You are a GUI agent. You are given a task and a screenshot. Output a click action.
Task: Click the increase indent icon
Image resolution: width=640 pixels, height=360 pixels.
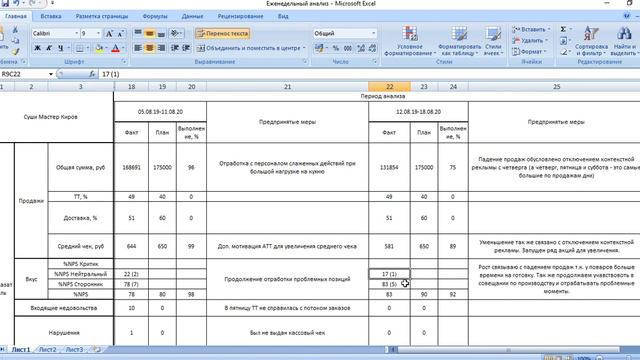pos(187,48)
